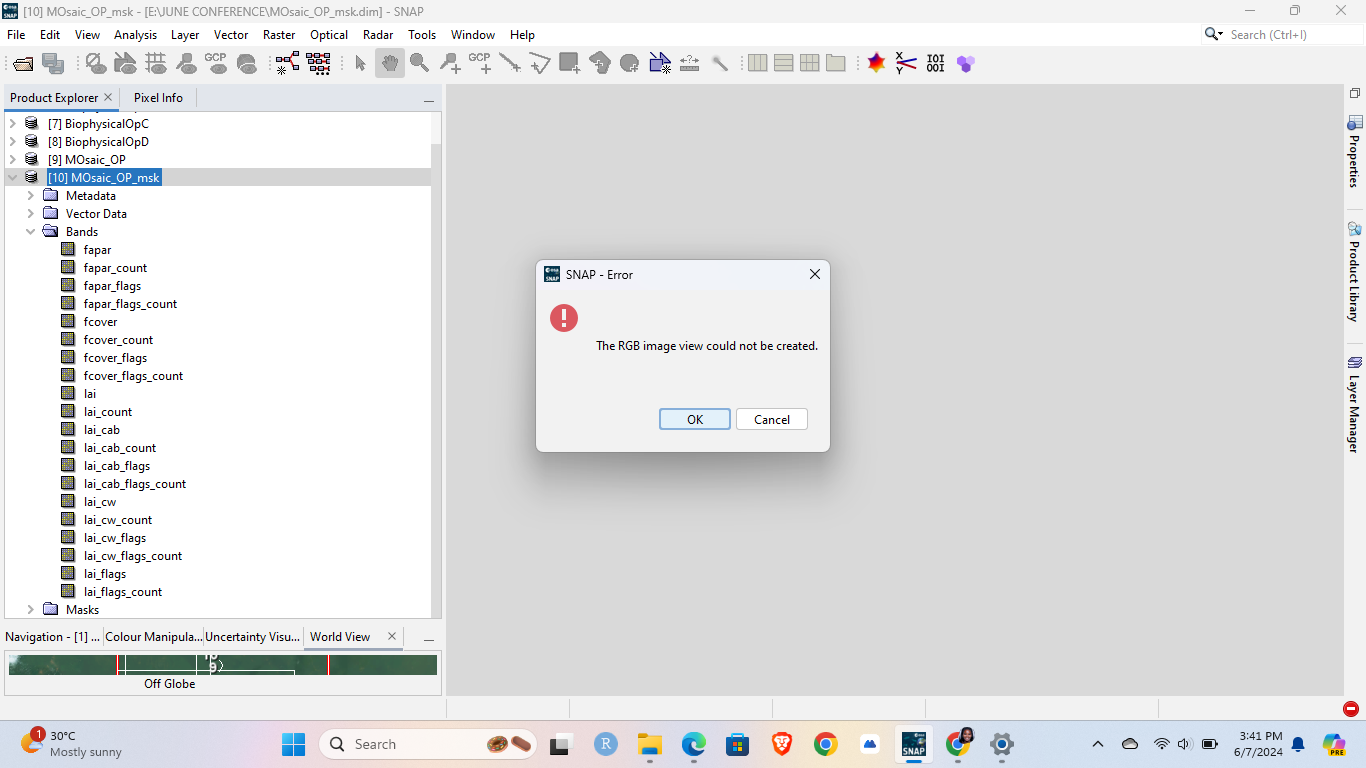Select the Pin placing tool
Viewport: 1366px width, 768px height.
coord(448,62)
